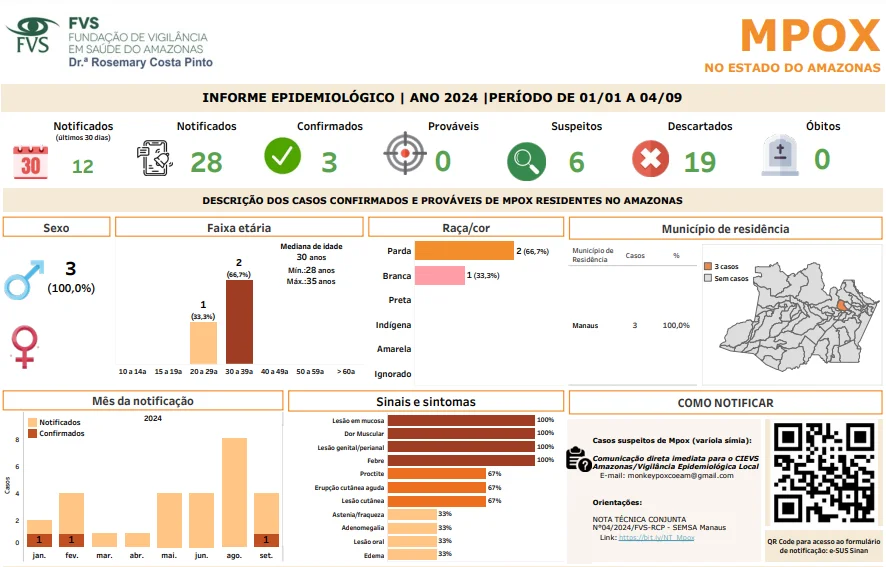Click the red Descartados X icon

pyautogui.click(x=650, y=159)
